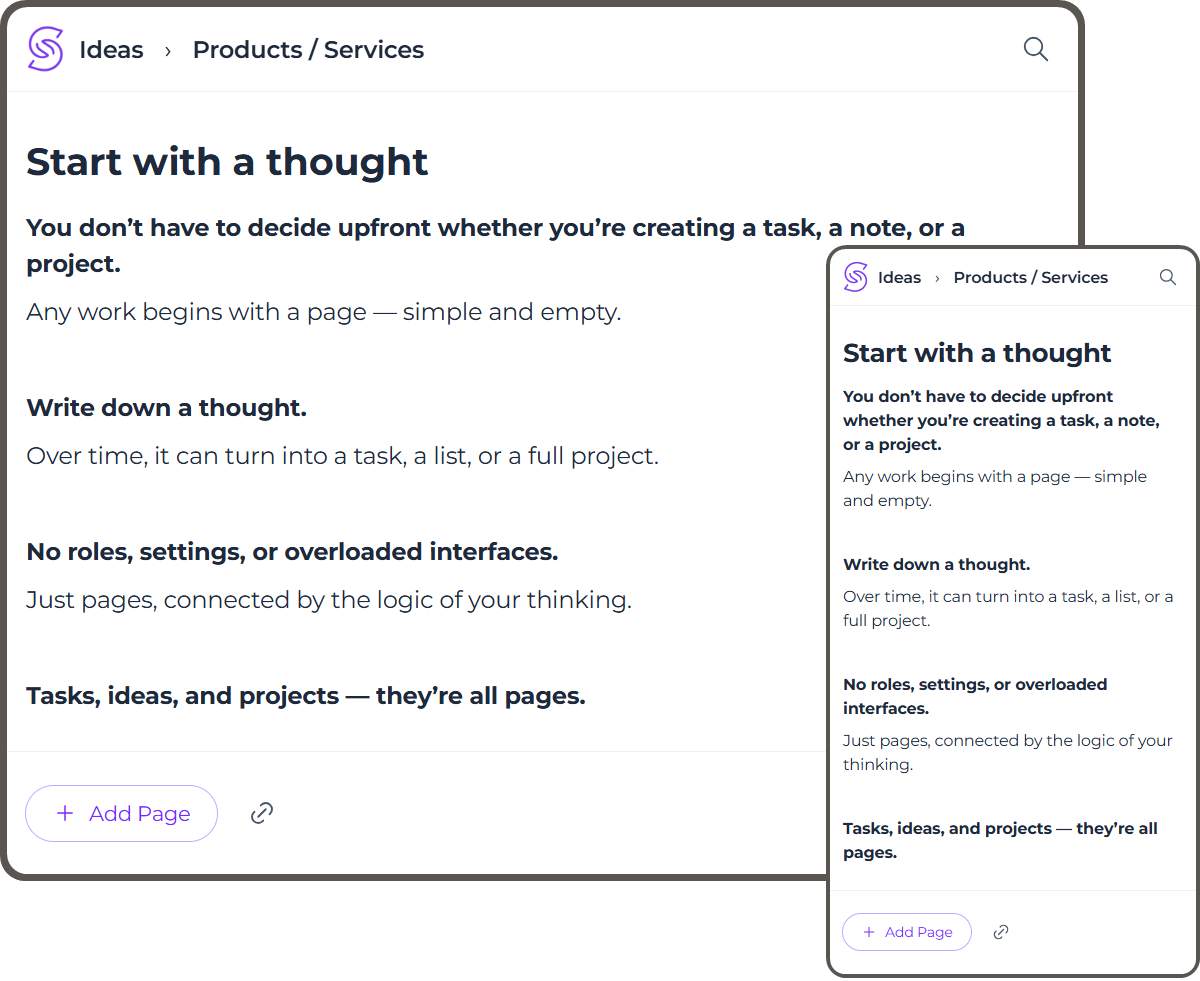Click the "Tasks, ideas, and projects" line in the large window
The width and height of the screenshot is (1200, 981).
305,696
